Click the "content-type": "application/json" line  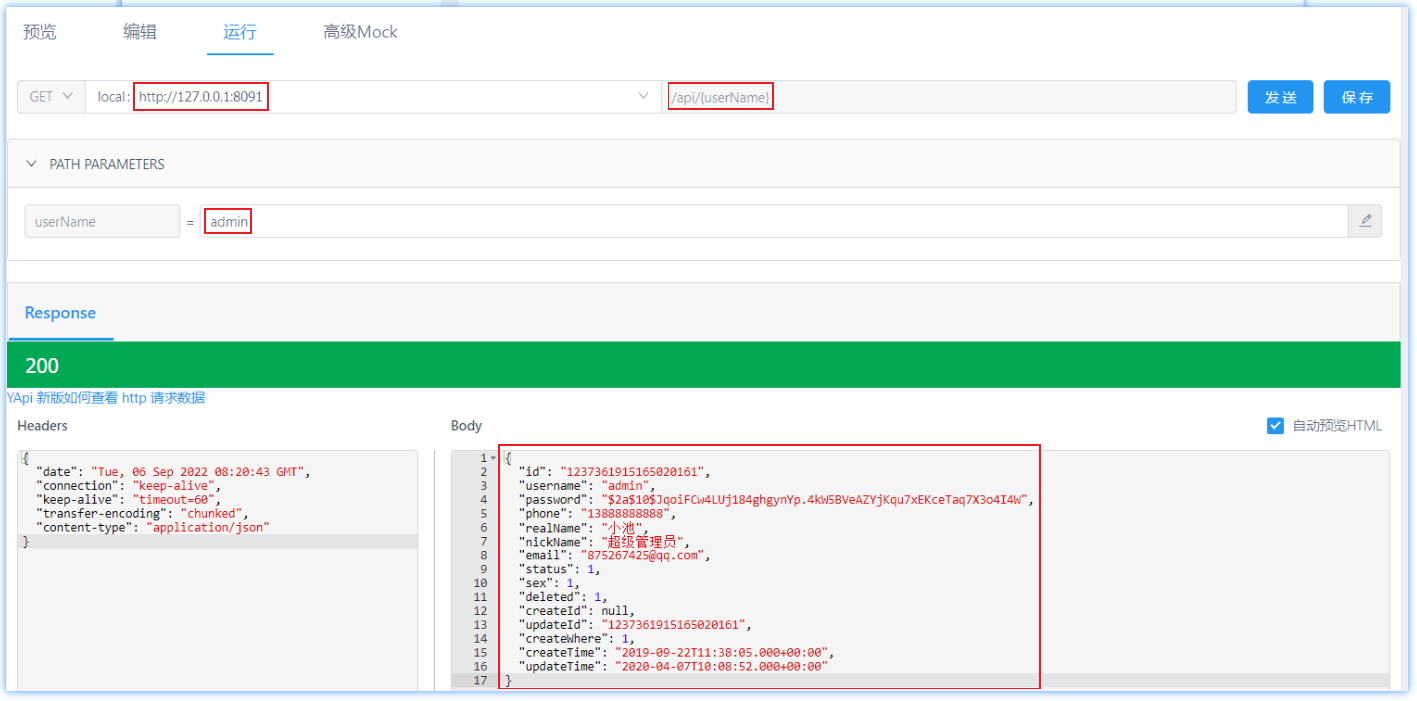(x=153, y=527)
